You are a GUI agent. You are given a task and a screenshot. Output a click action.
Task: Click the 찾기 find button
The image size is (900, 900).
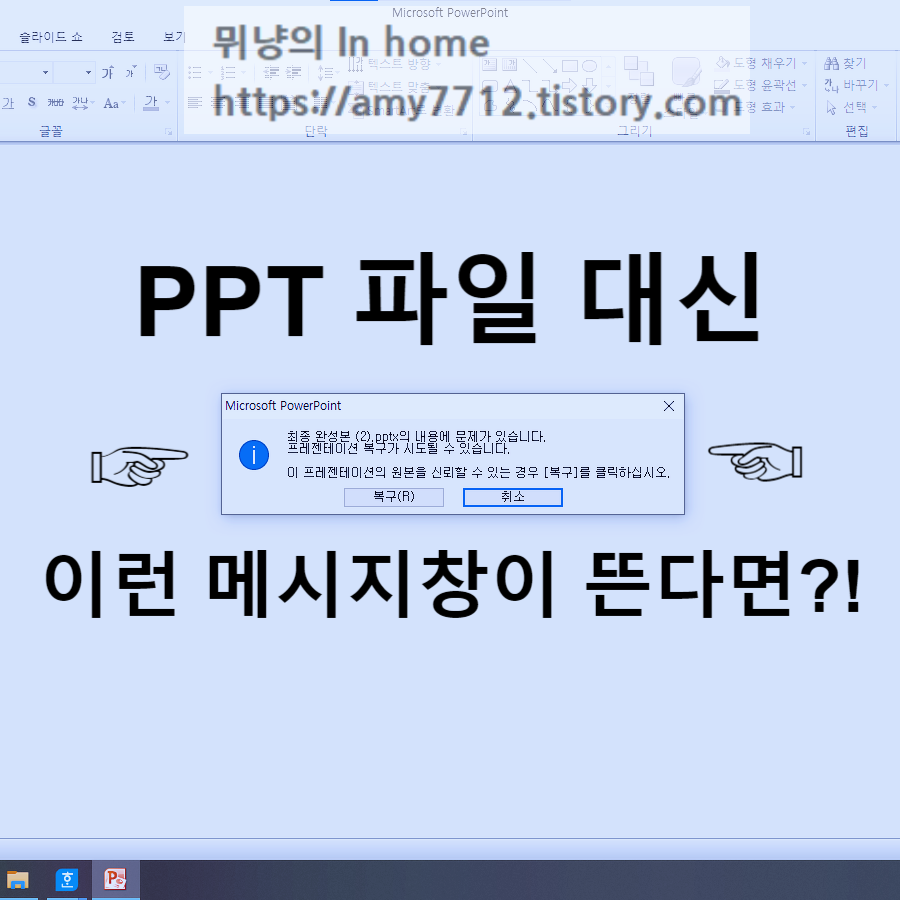(845, 63)
